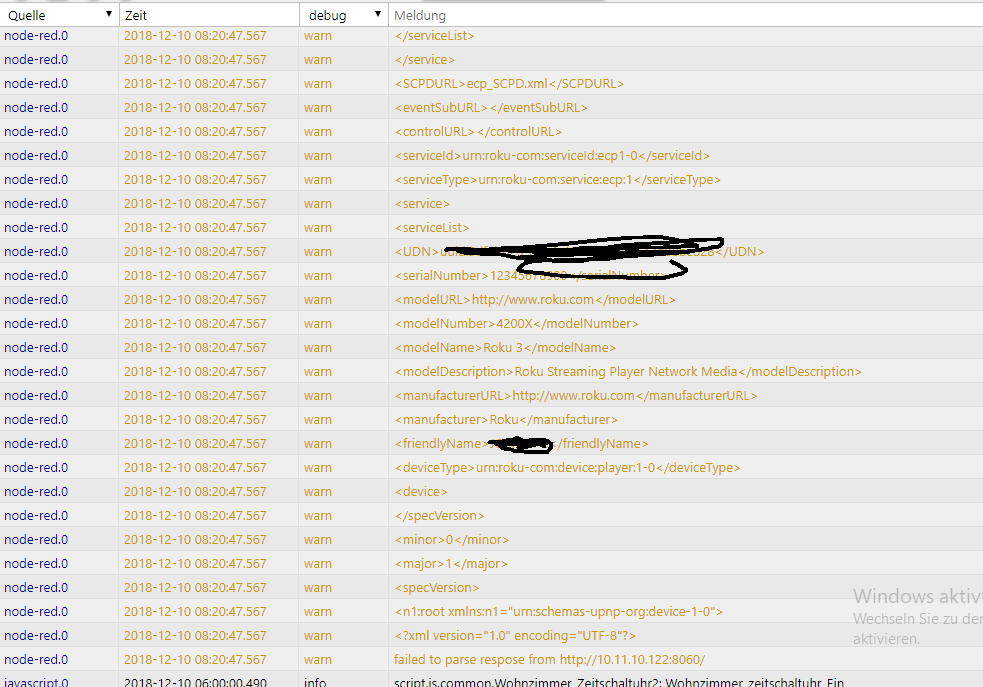This screenshot has width=983, height=687.
Task: Select the <specVersion> opening tag message
Action: (x=436, y=587)
